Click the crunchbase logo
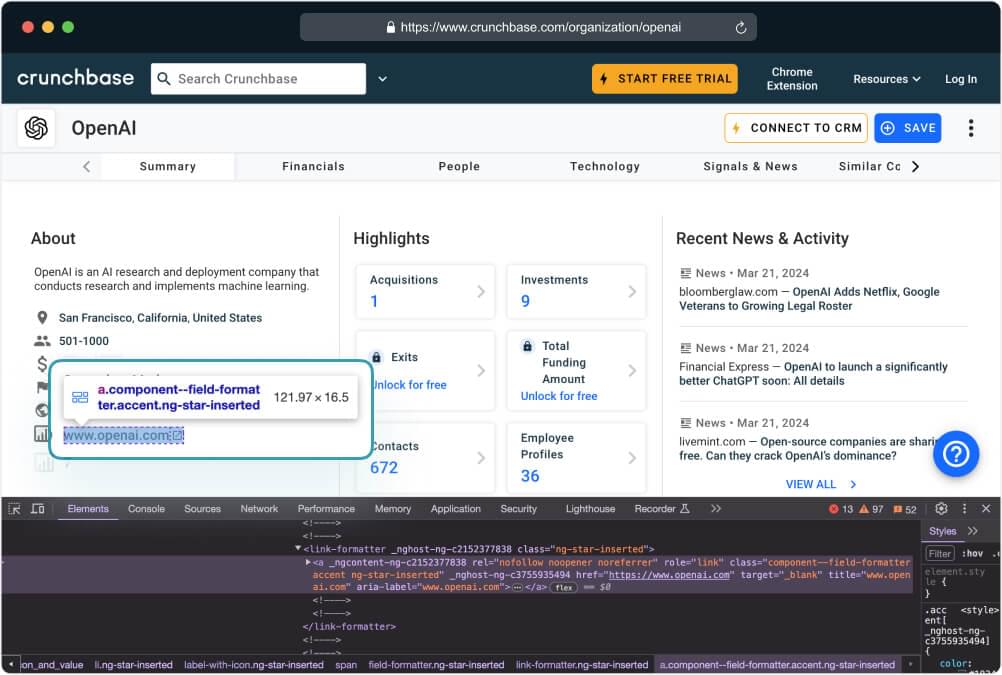 (75, 78)
